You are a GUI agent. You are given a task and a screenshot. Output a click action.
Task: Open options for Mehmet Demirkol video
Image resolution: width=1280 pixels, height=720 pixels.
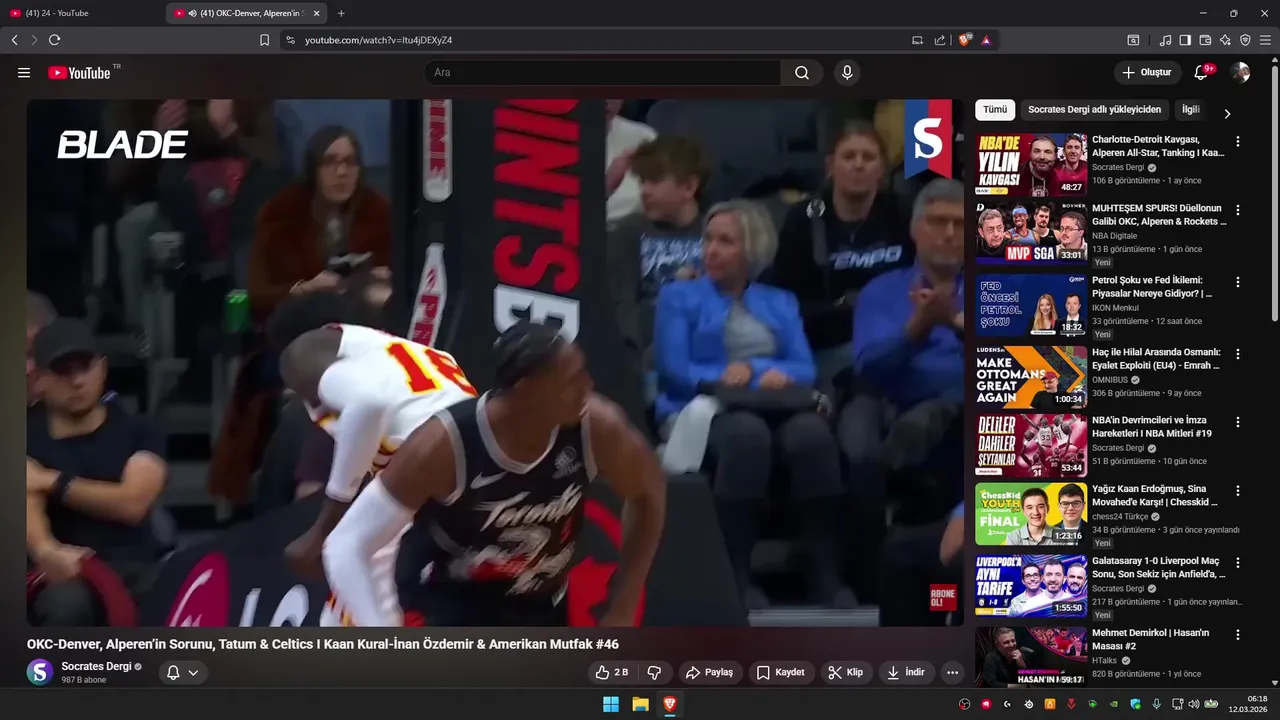(1238, 635)
